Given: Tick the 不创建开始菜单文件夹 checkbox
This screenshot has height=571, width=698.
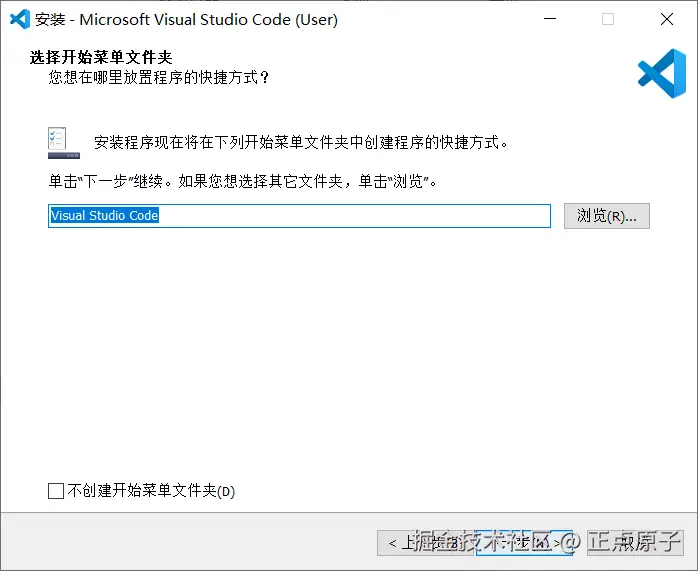Looking at the screenshot, I should (56, 491).
